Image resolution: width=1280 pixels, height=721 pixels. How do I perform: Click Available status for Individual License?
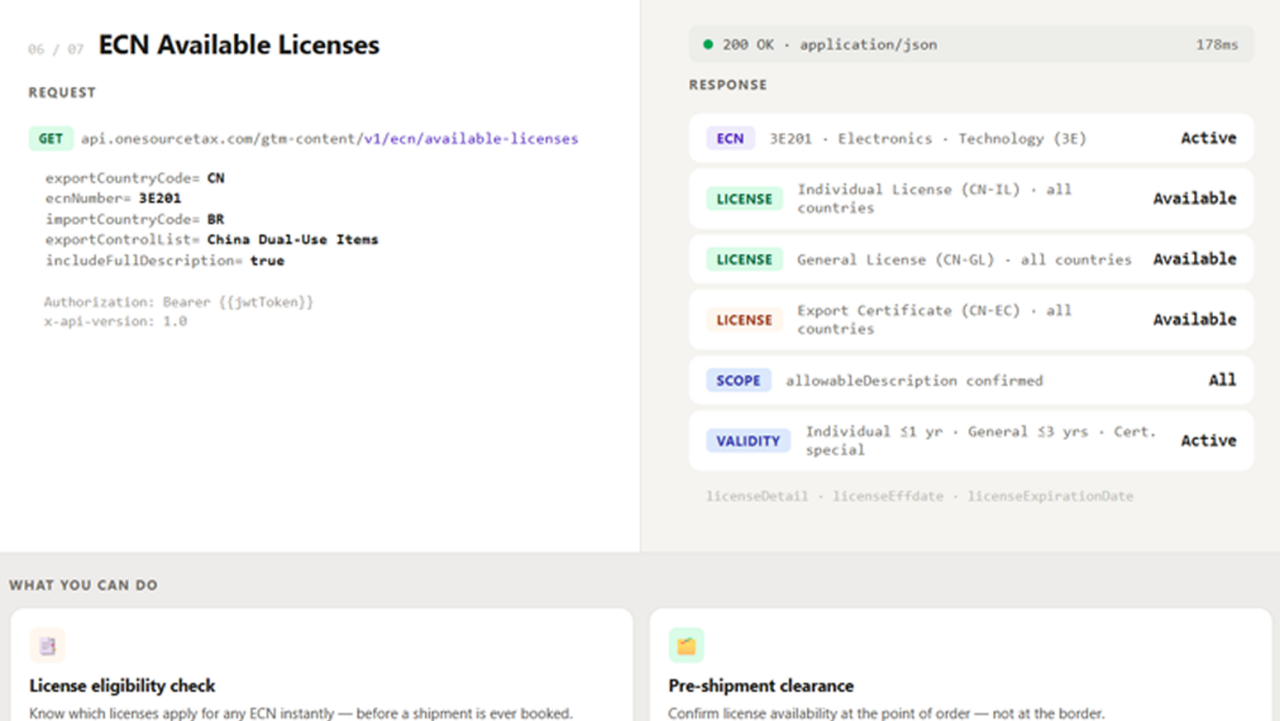coord(1195,198)
